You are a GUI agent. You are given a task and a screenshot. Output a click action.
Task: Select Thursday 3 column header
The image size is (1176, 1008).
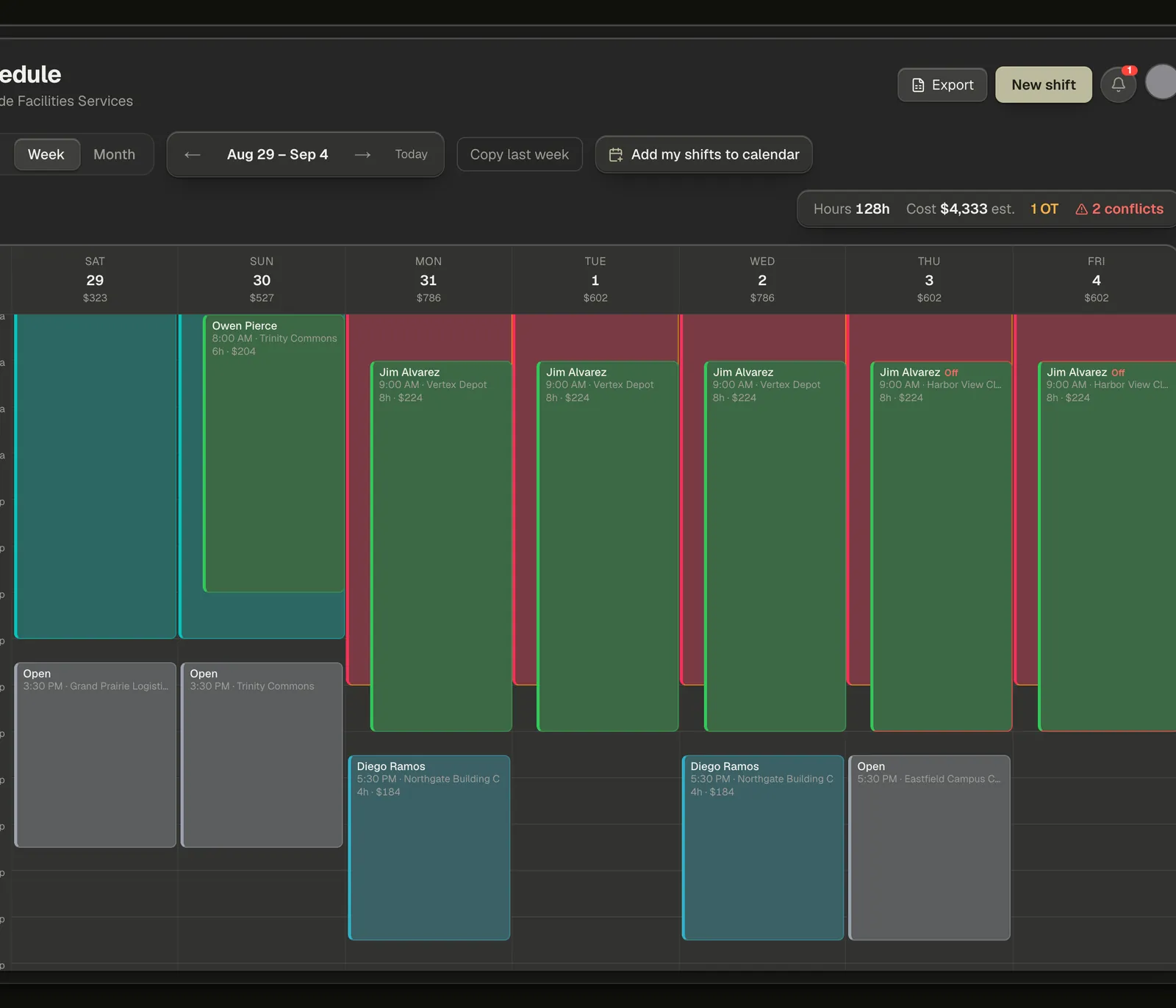pos(929,280)
